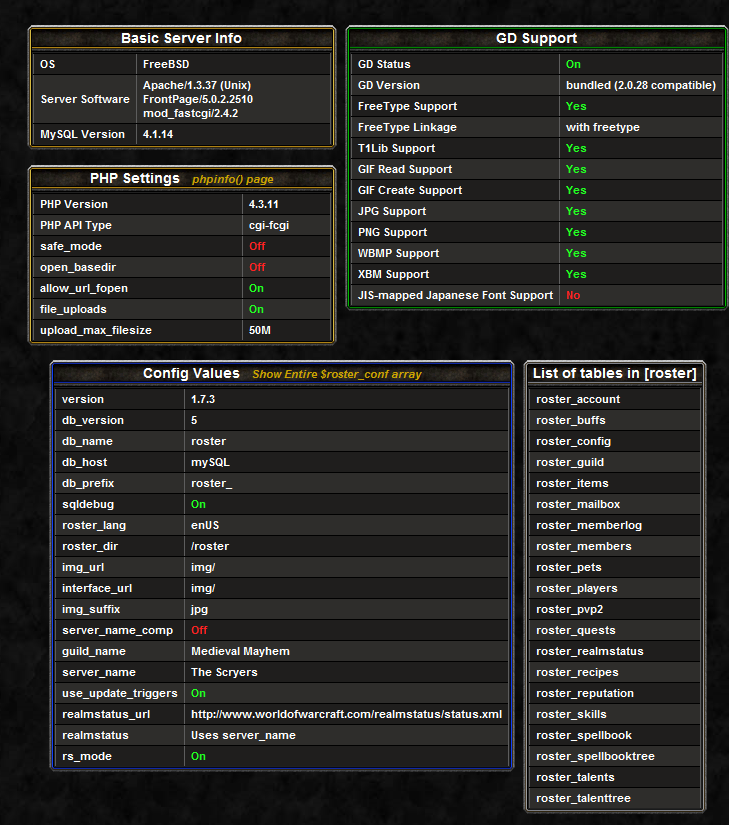The width and height of the screenshot is (729, 825).
Task: Select roster_mailbox from the table list
Action: click(x=578, y=504)
